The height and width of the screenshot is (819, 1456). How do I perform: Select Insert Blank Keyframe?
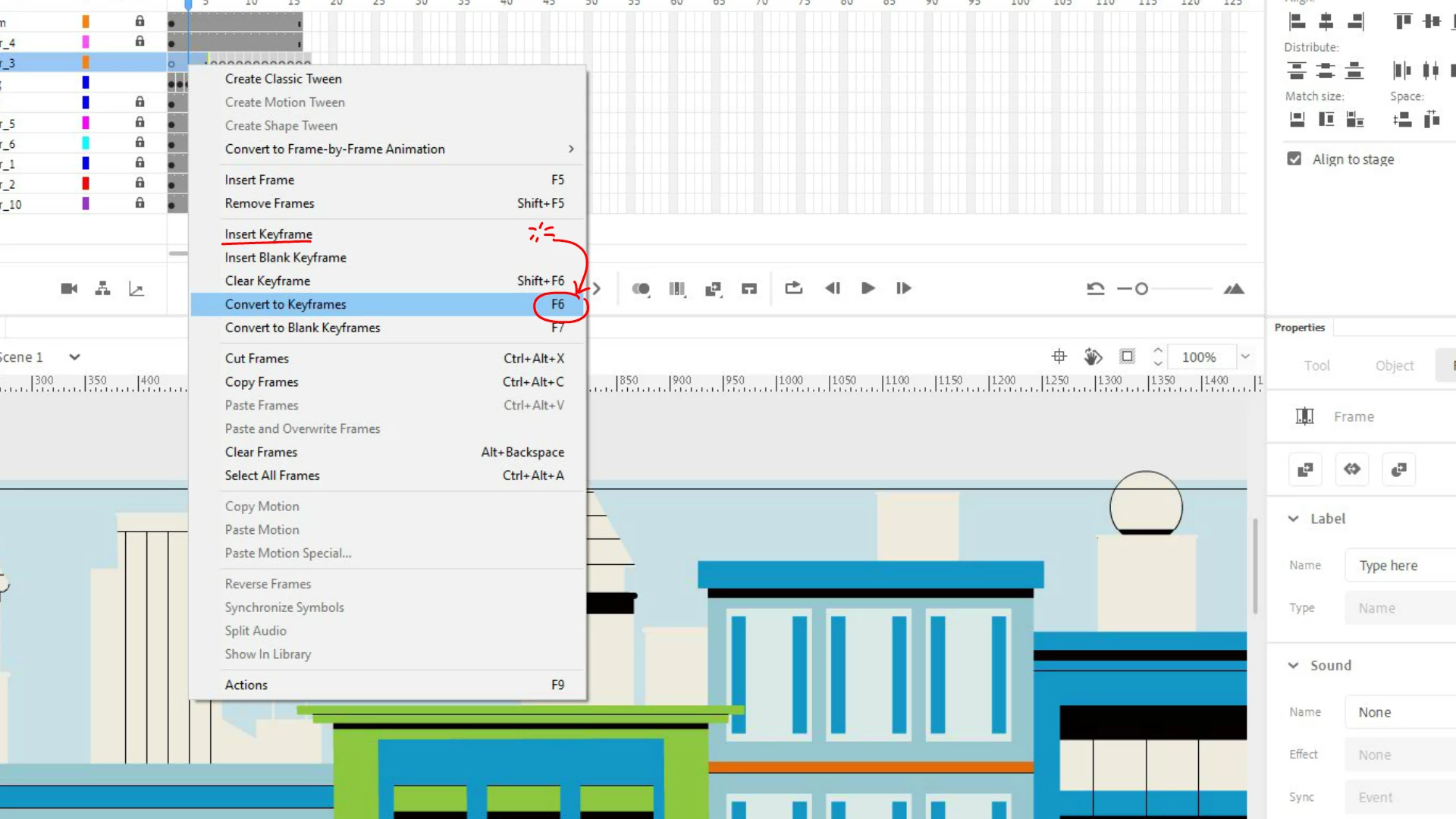click(285, 258)
